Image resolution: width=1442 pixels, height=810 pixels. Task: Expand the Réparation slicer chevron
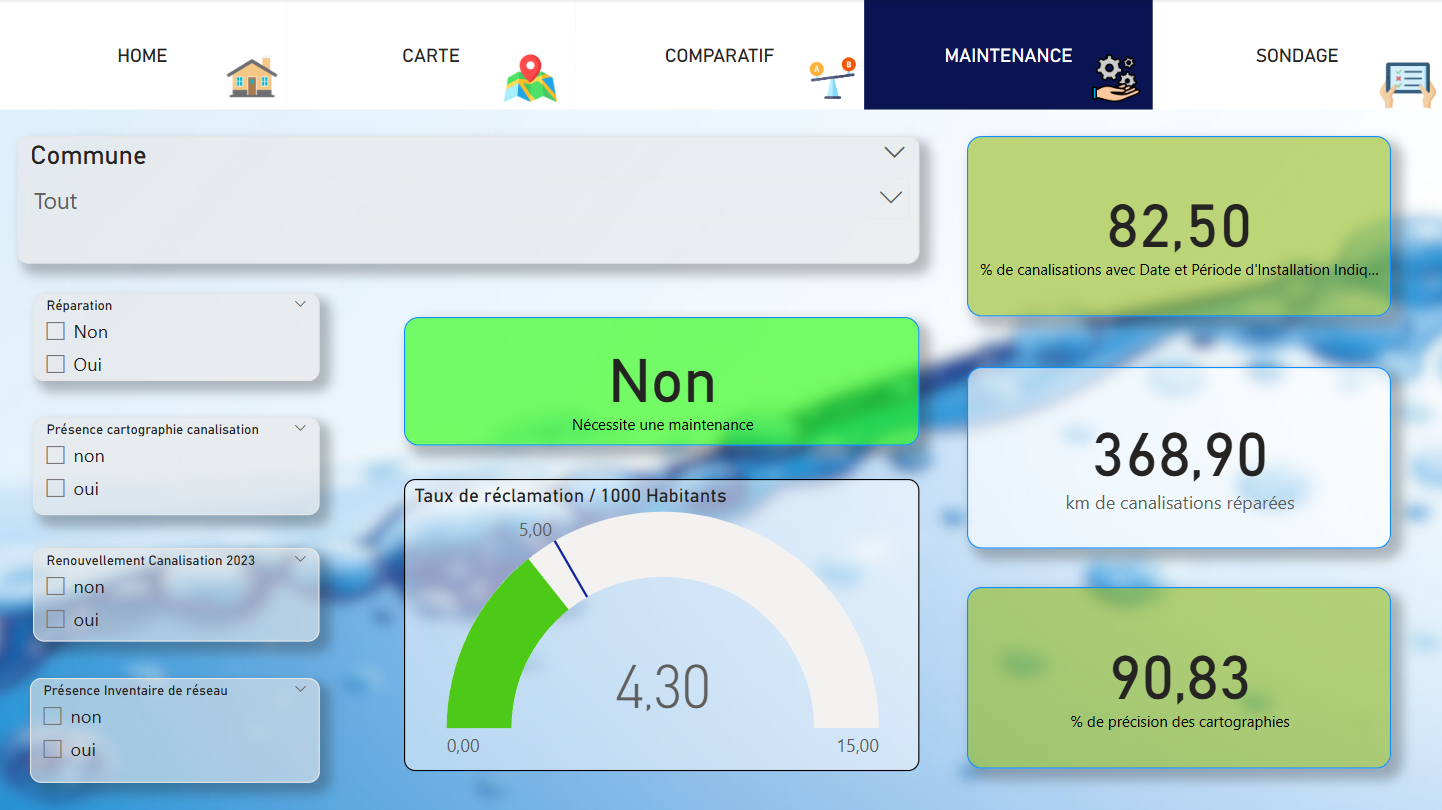coord(300,305)
